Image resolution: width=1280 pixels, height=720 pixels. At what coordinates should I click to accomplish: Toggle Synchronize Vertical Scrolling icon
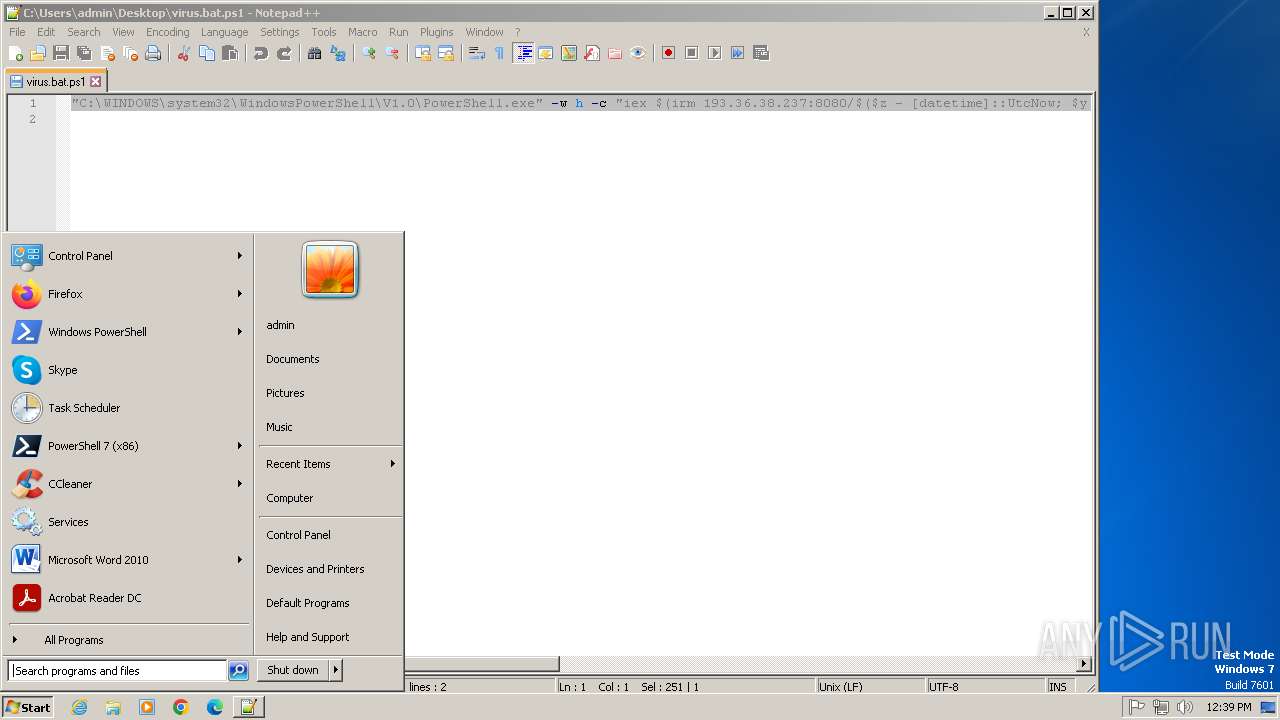click(423, 53)
